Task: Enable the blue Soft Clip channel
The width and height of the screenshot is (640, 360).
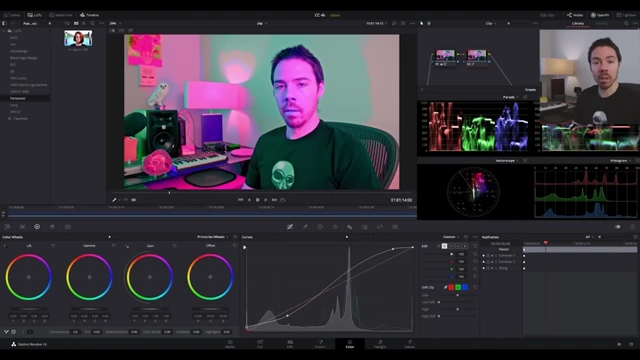Action: (x=465, y=287)
